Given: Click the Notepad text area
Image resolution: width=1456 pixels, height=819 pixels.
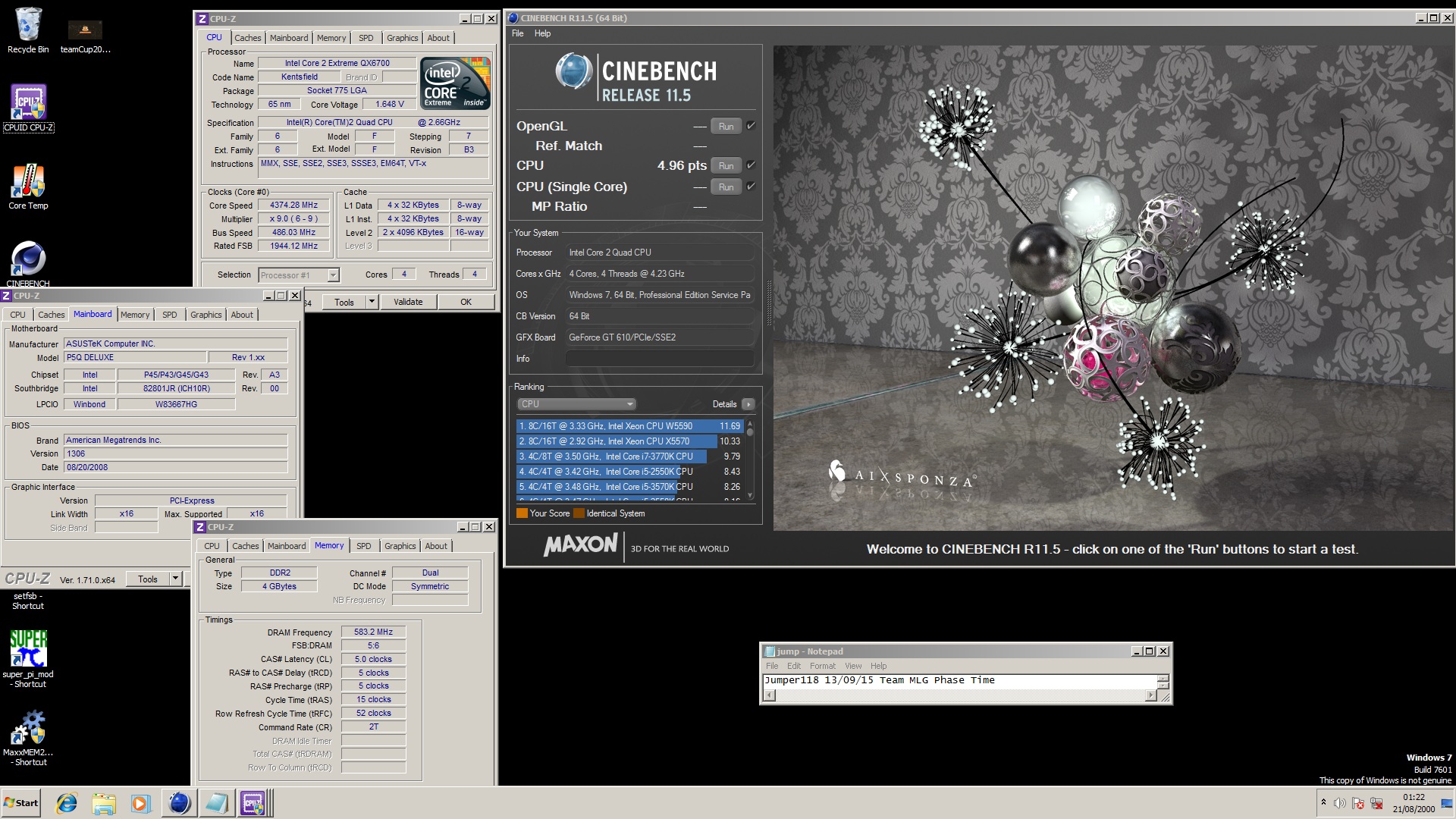Looking at the screenshot, I should 962,682.
